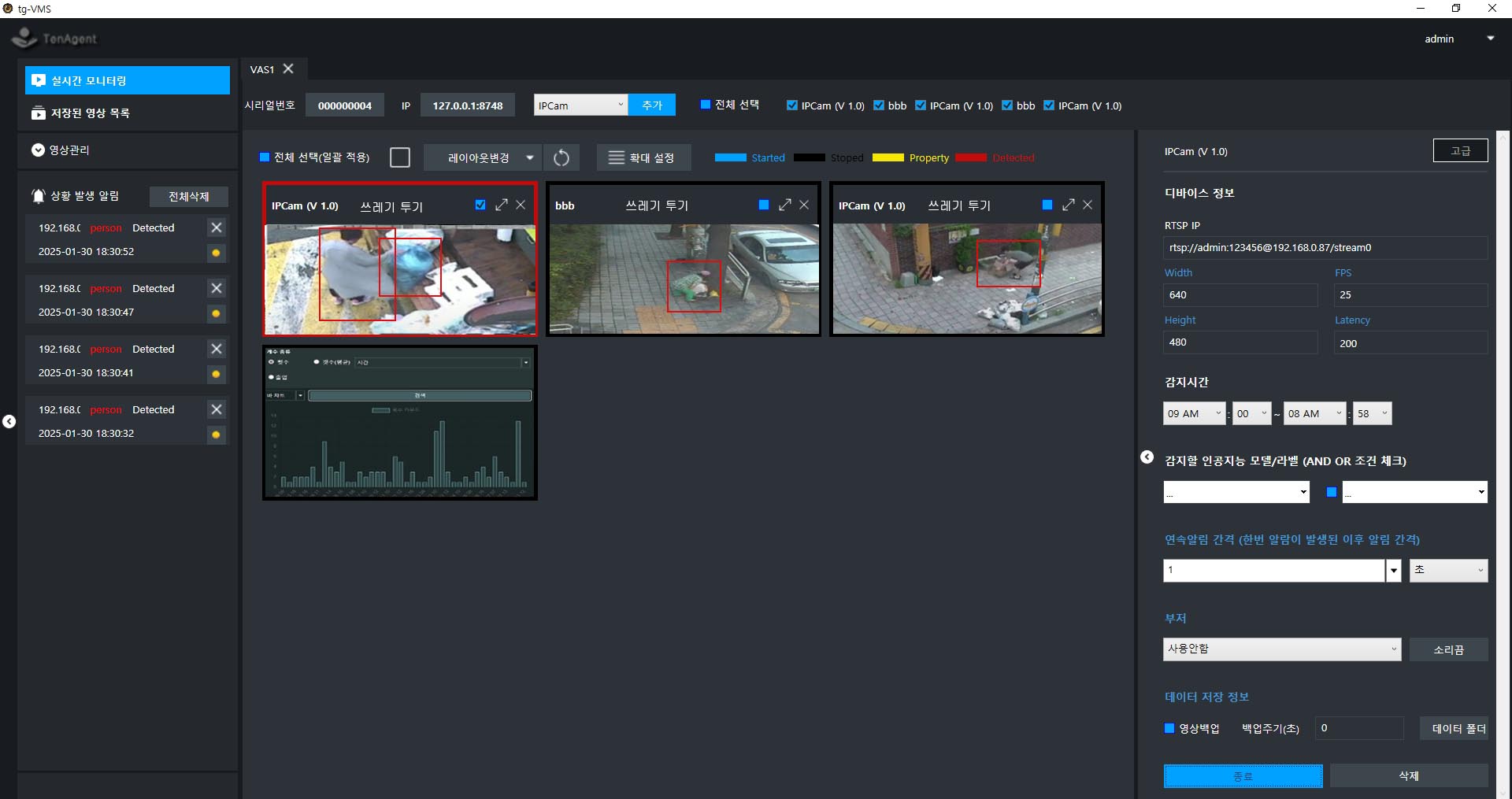Enable the 영상백업 checkbox

[x=1169, y=728]
